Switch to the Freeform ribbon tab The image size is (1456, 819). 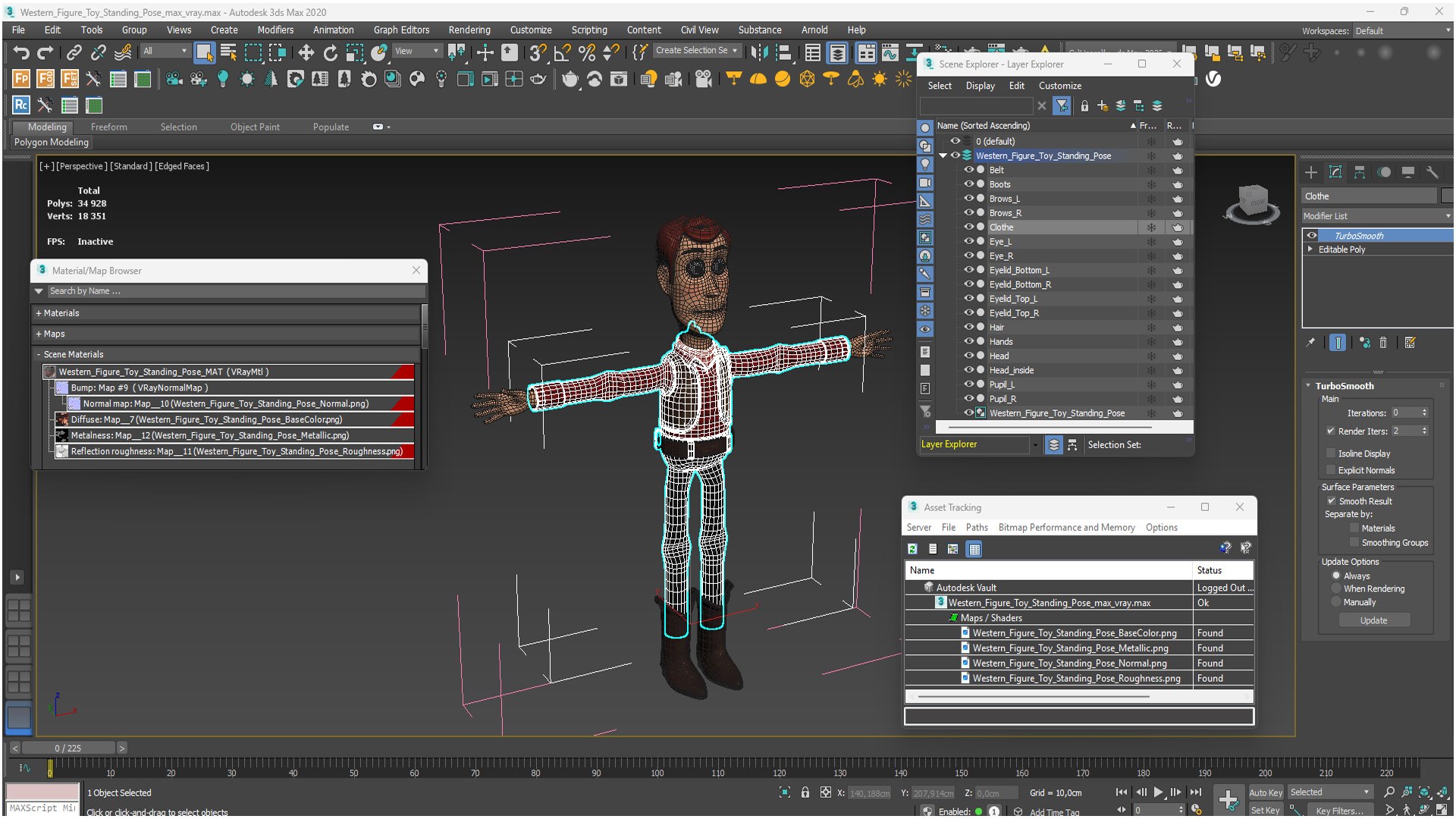(x=109, y=127)
